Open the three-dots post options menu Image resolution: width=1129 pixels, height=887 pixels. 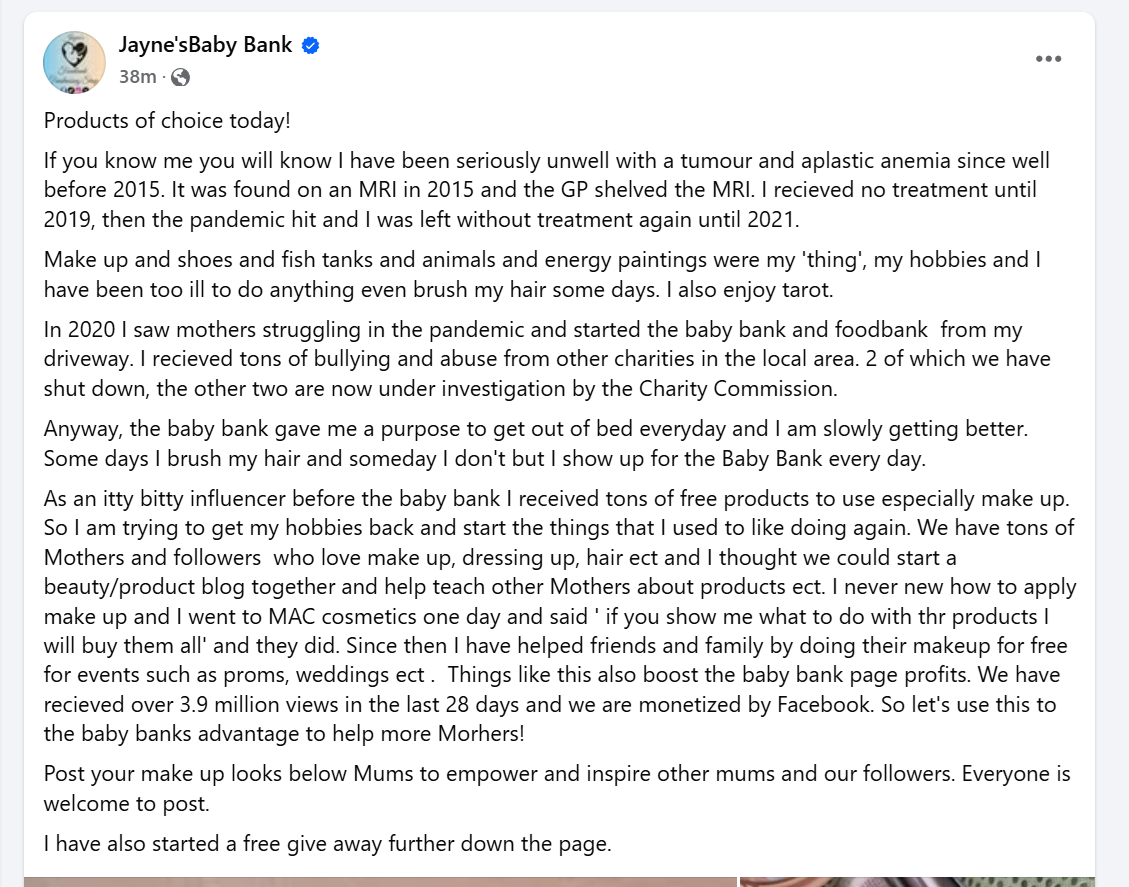tap(1048, 59)
